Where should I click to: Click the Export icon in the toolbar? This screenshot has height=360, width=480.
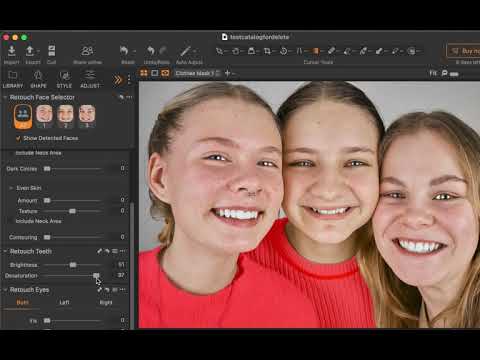click(x=30, y=51)
